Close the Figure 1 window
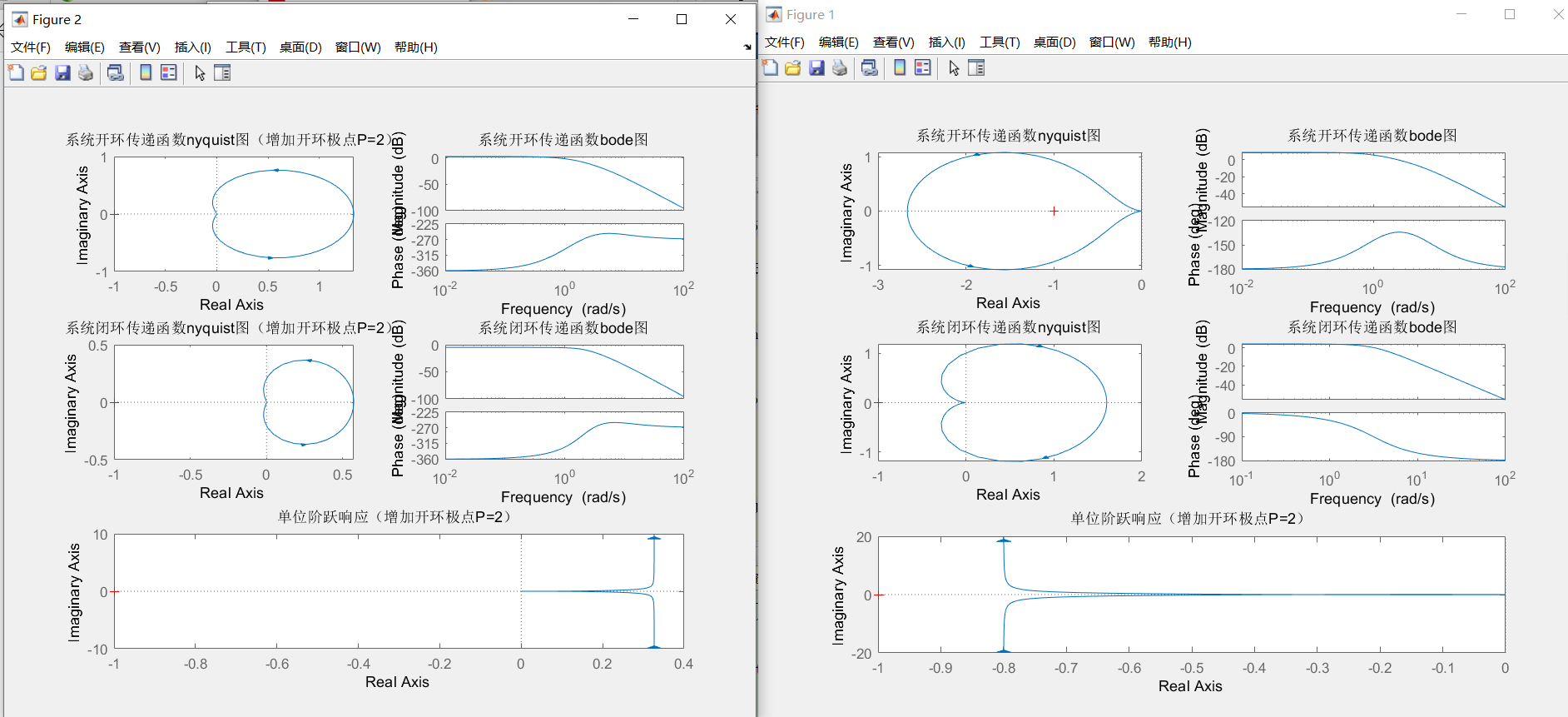This screenshot has height=717, width=1568. tap(1558, 14)
